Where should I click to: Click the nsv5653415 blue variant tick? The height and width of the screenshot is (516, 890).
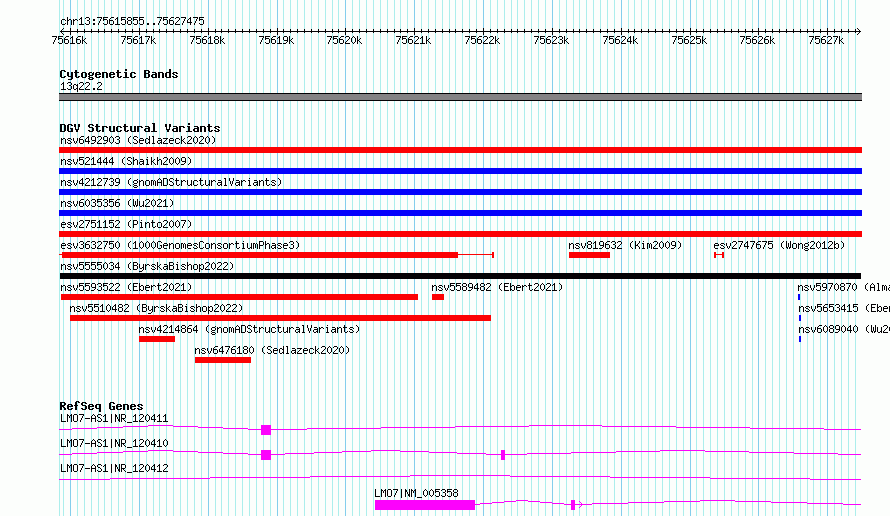pos(800,318)
